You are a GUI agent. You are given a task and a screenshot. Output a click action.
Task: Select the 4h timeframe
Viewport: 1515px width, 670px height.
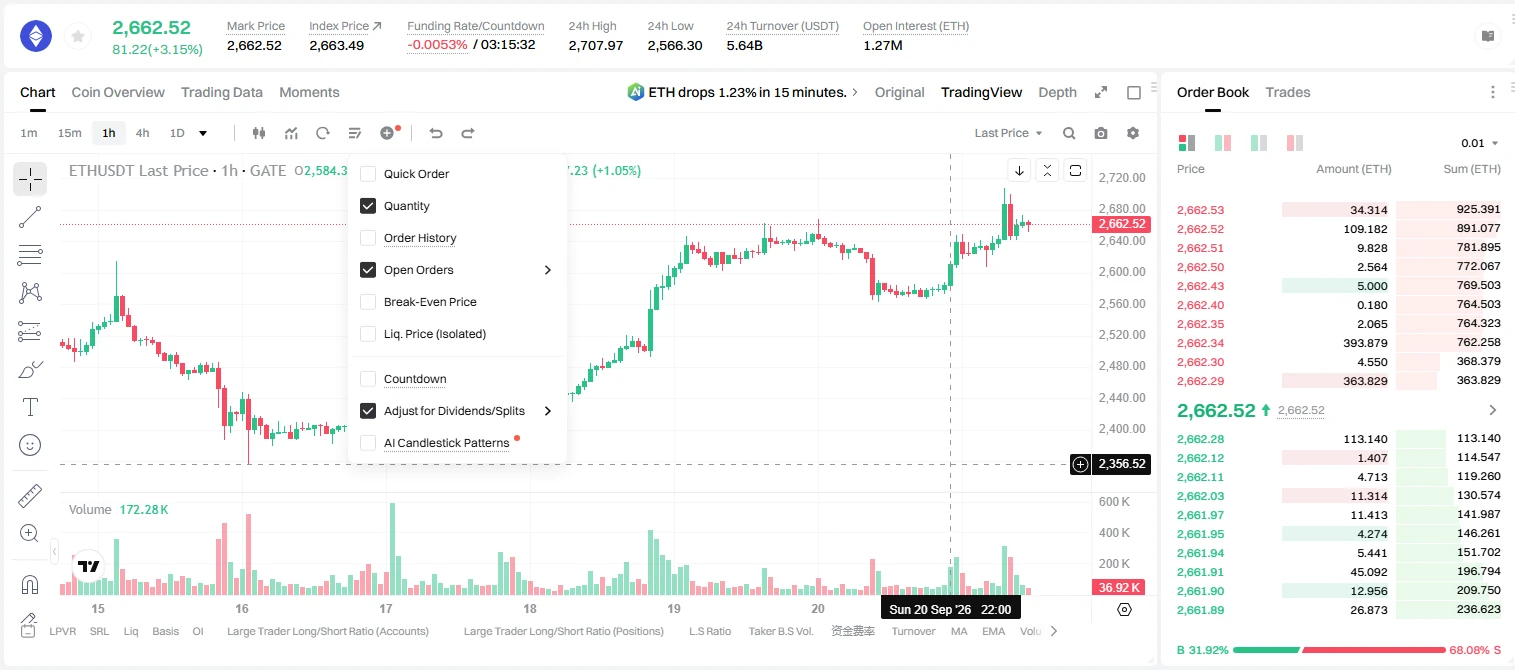(x=142, y=133)
